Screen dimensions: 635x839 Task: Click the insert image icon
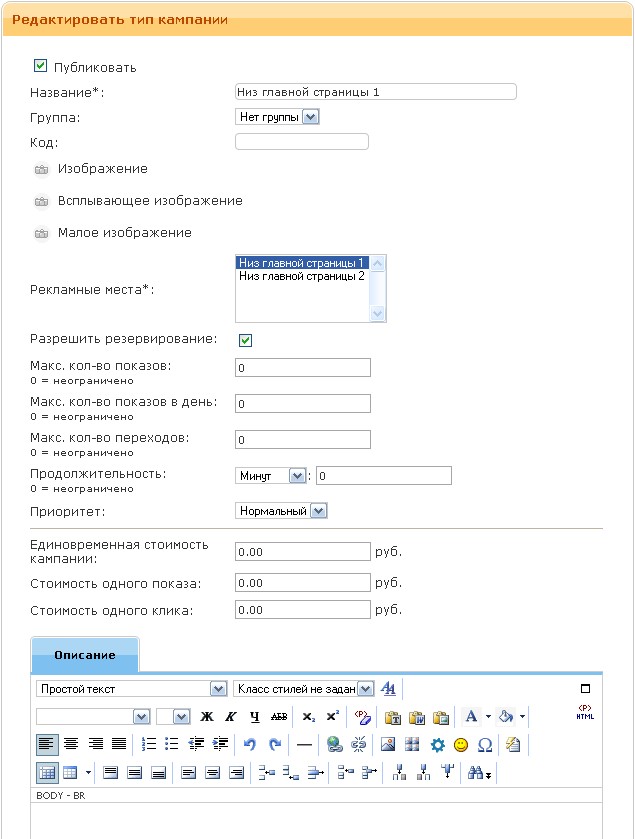point(388,745)
